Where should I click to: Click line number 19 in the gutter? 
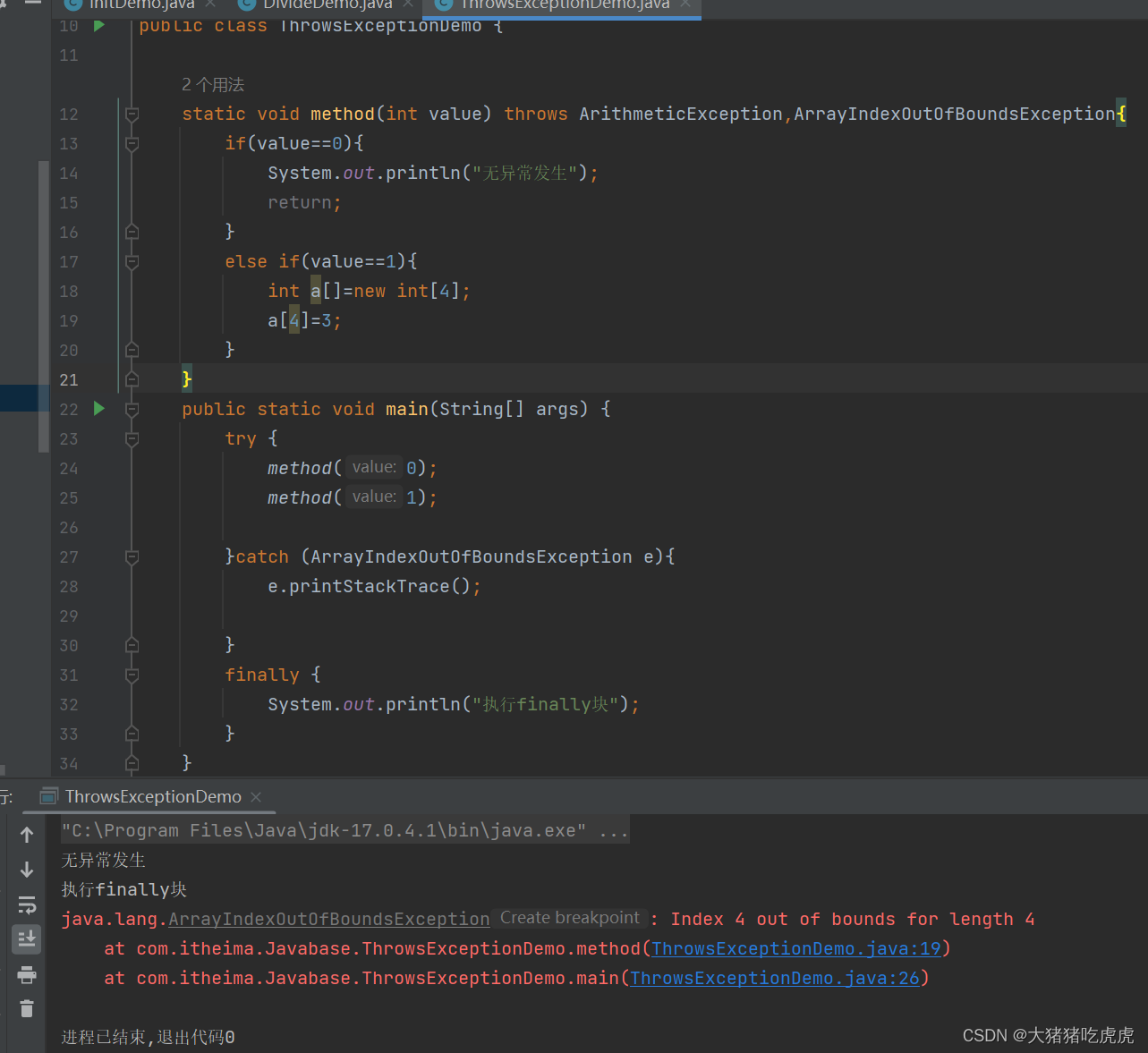(69, 320)
